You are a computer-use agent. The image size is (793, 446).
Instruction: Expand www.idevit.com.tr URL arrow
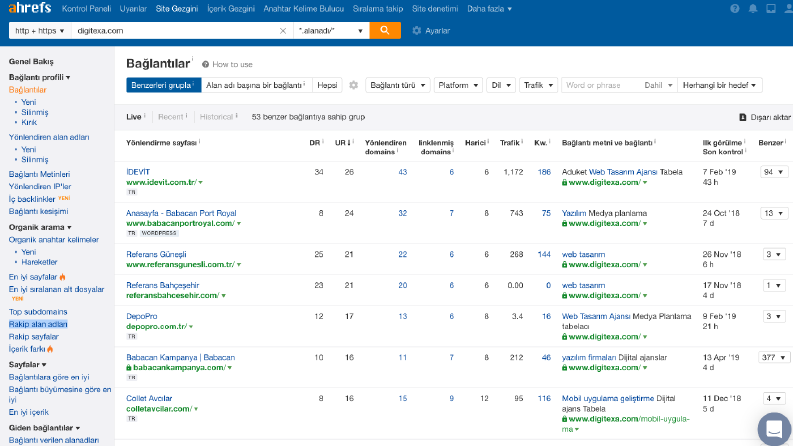click(x=201, y=183)
